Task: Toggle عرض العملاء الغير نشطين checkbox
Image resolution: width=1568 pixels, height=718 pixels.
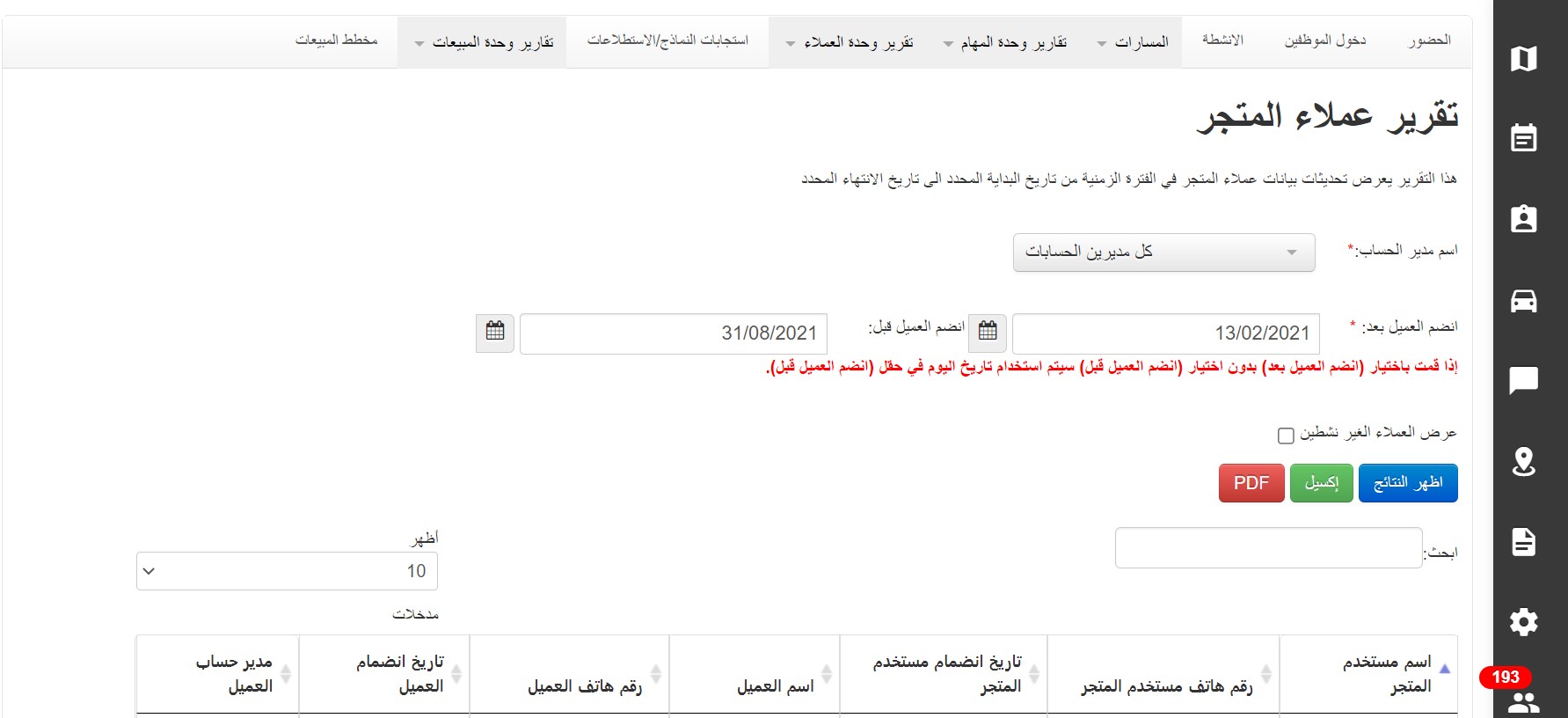Action: pos(1286,435)
